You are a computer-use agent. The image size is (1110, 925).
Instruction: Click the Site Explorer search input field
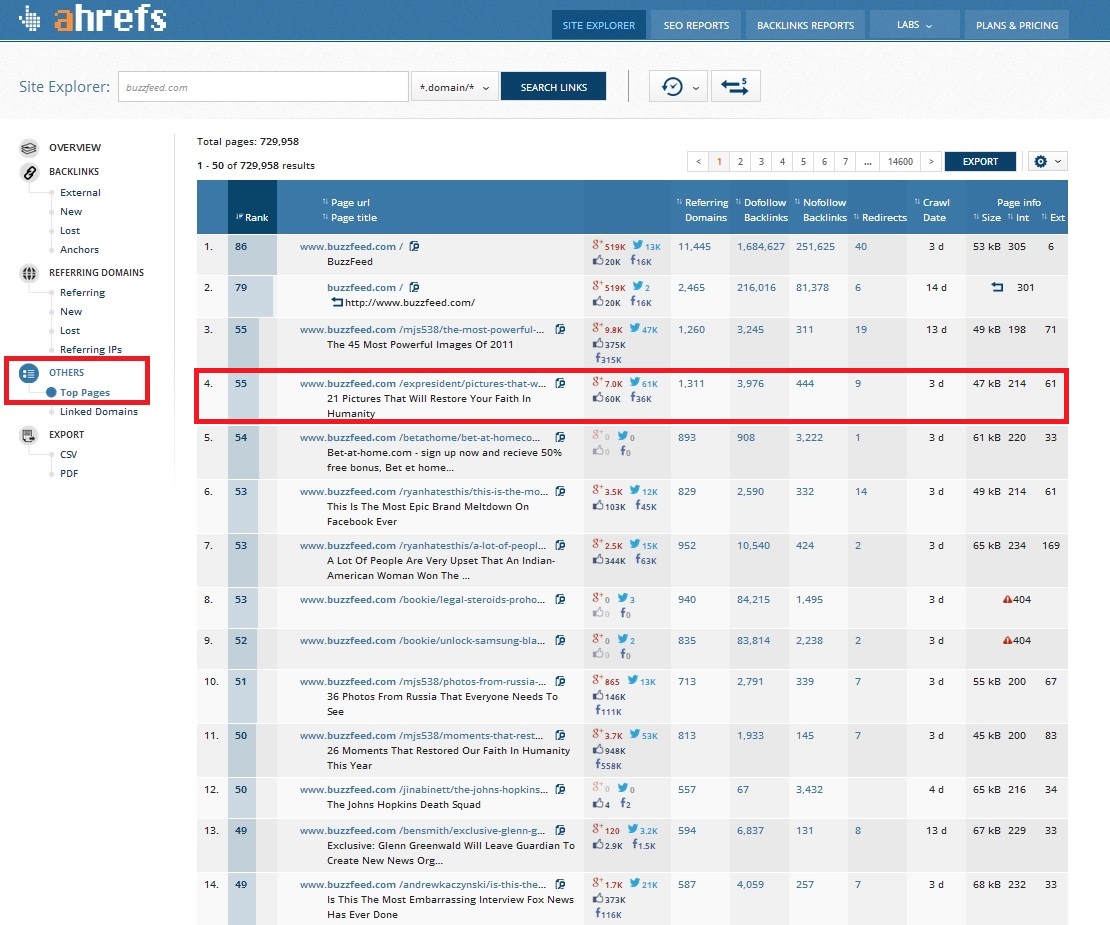263,87
